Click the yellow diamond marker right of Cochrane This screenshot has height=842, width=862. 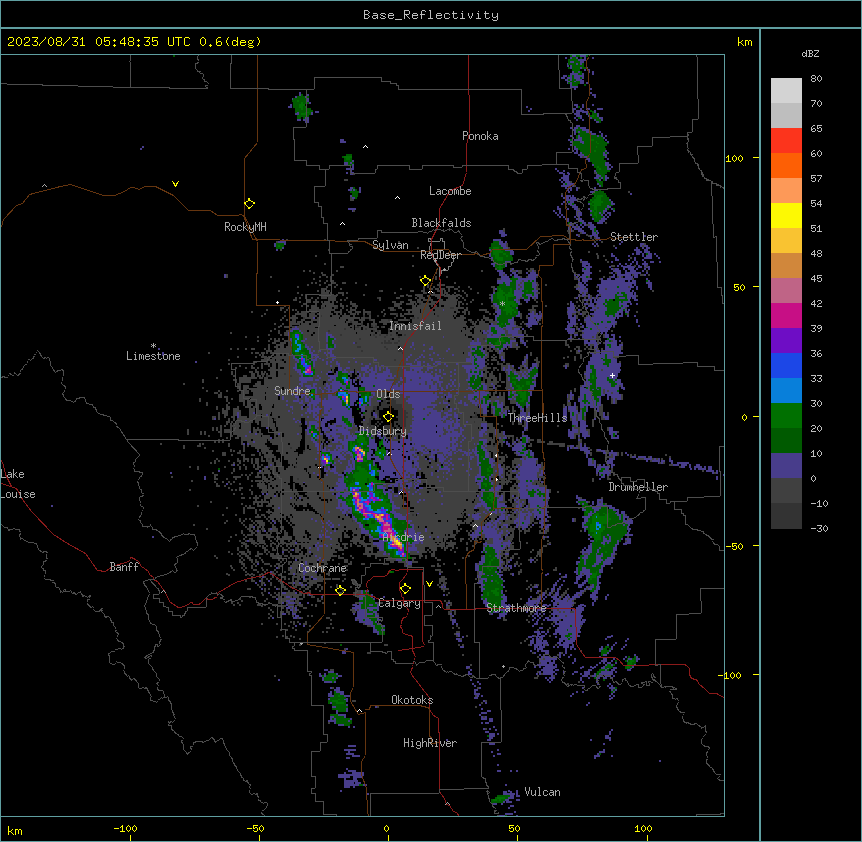tap(340, 590)
